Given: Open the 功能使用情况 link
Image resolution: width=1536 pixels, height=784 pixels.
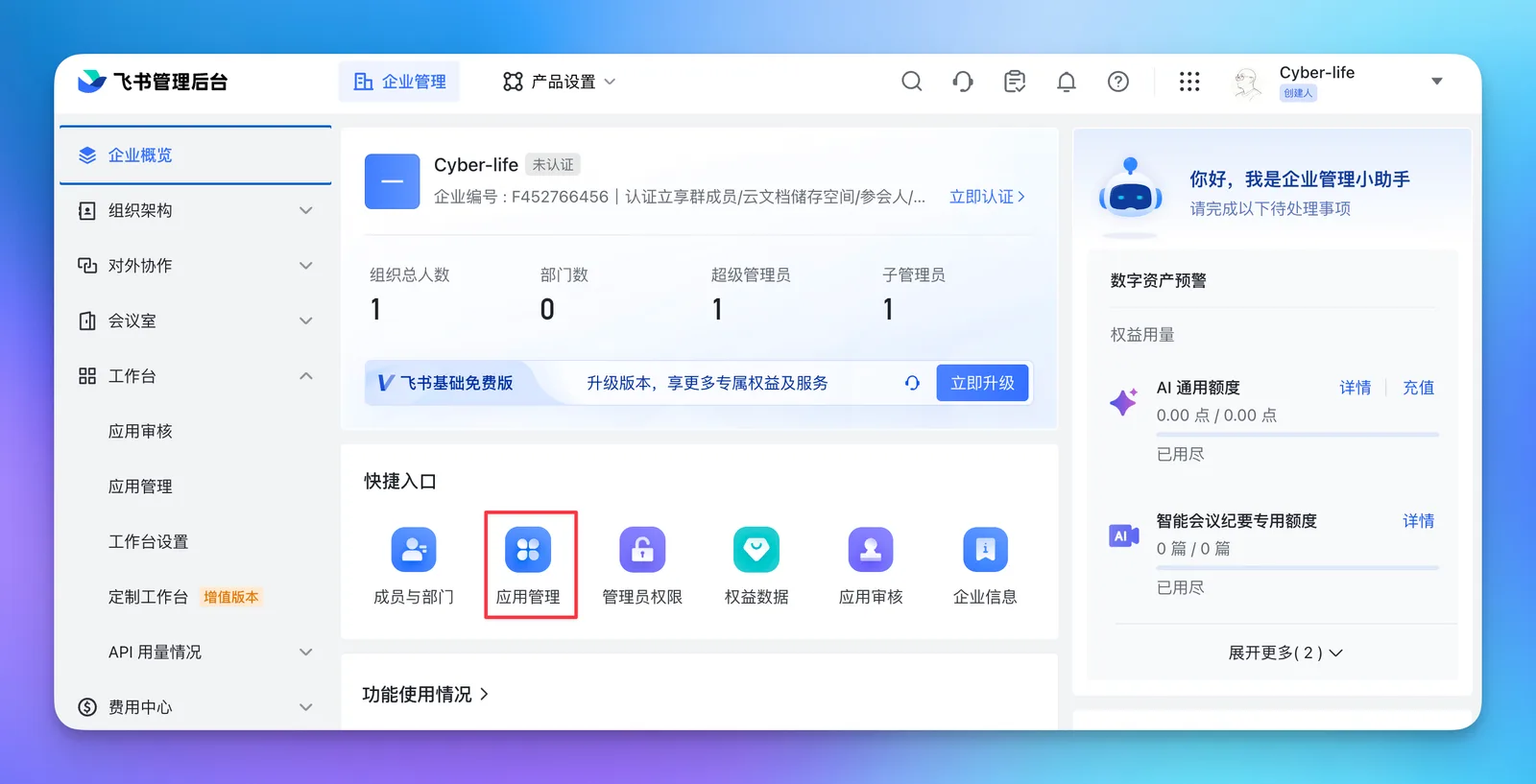Looking at the screenshot, I should pyautogui.click(x=425, y=694).
